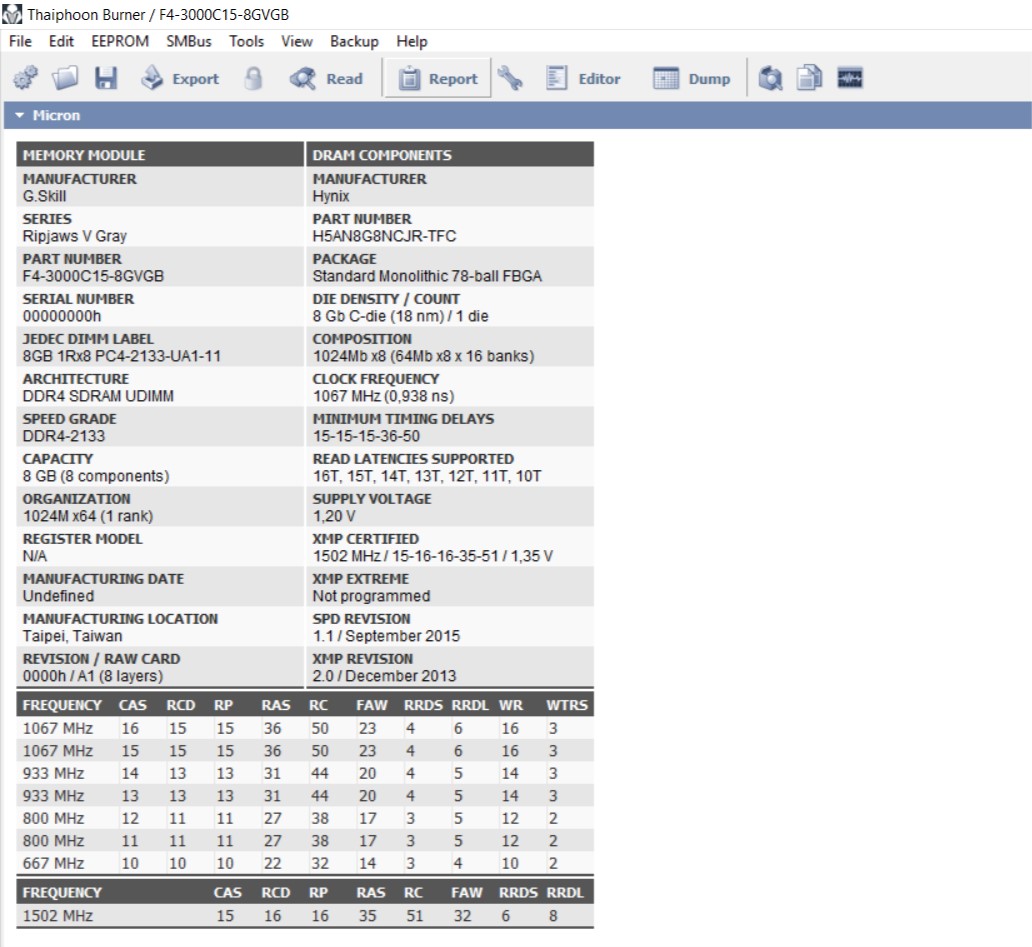Click the SPD revision 1.1 / September 2015
Viewport: 1032px width, 947px height.
[386, 636]
